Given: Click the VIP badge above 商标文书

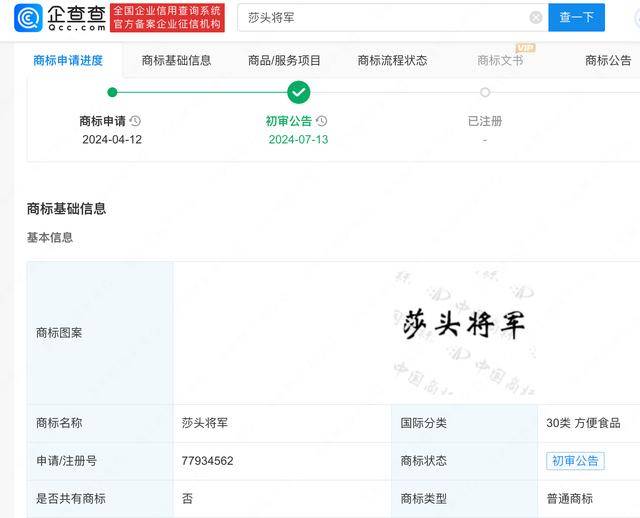Looking at the screenshot, I should pos(524,47).
